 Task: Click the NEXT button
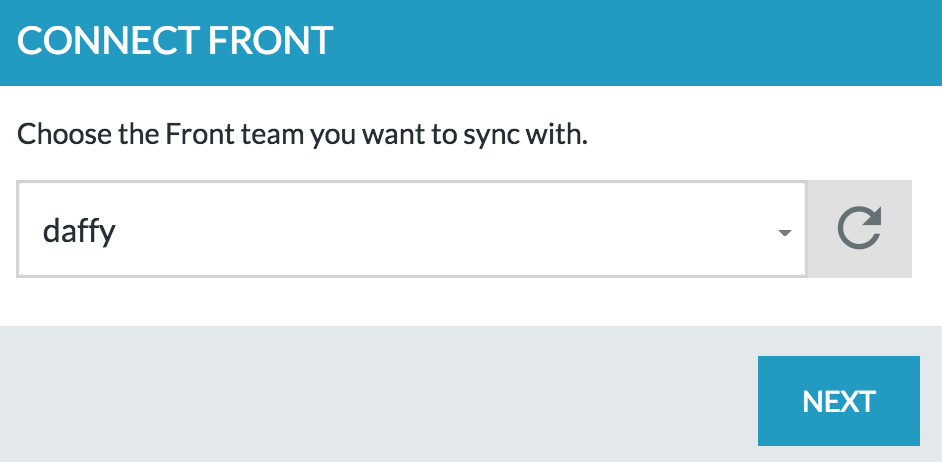(839, 401)
